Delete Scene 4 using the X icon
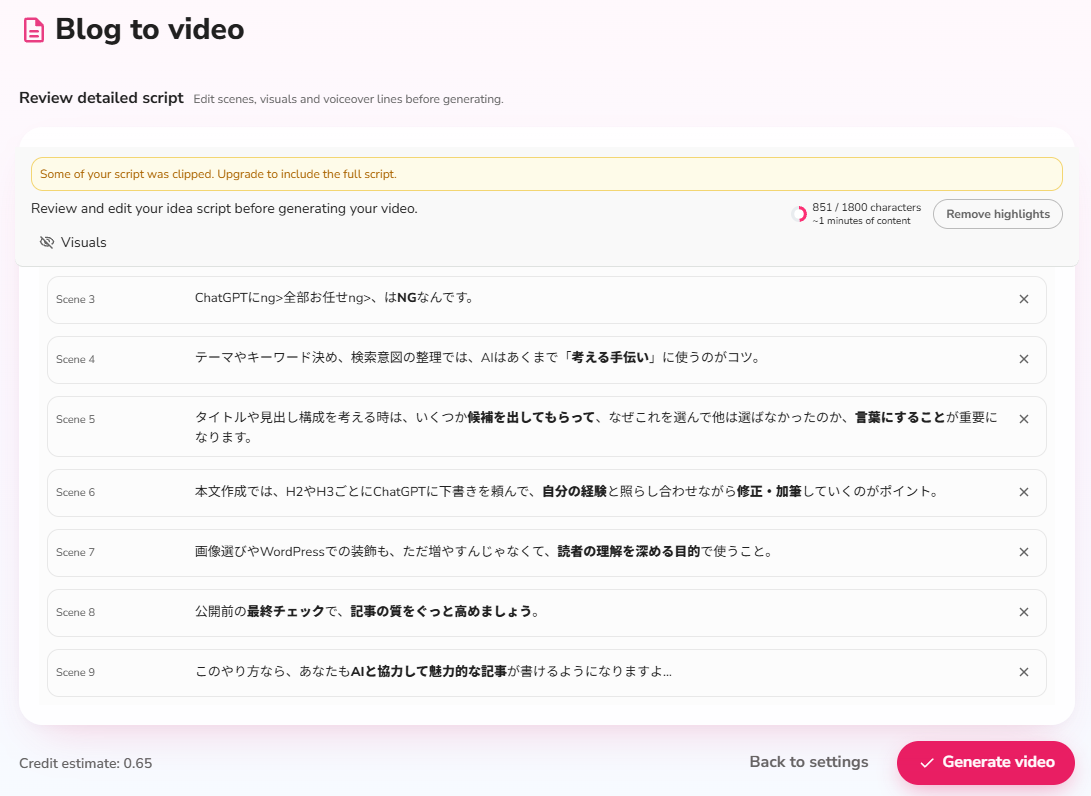 pyautogui.click(x=1024, y=359)
